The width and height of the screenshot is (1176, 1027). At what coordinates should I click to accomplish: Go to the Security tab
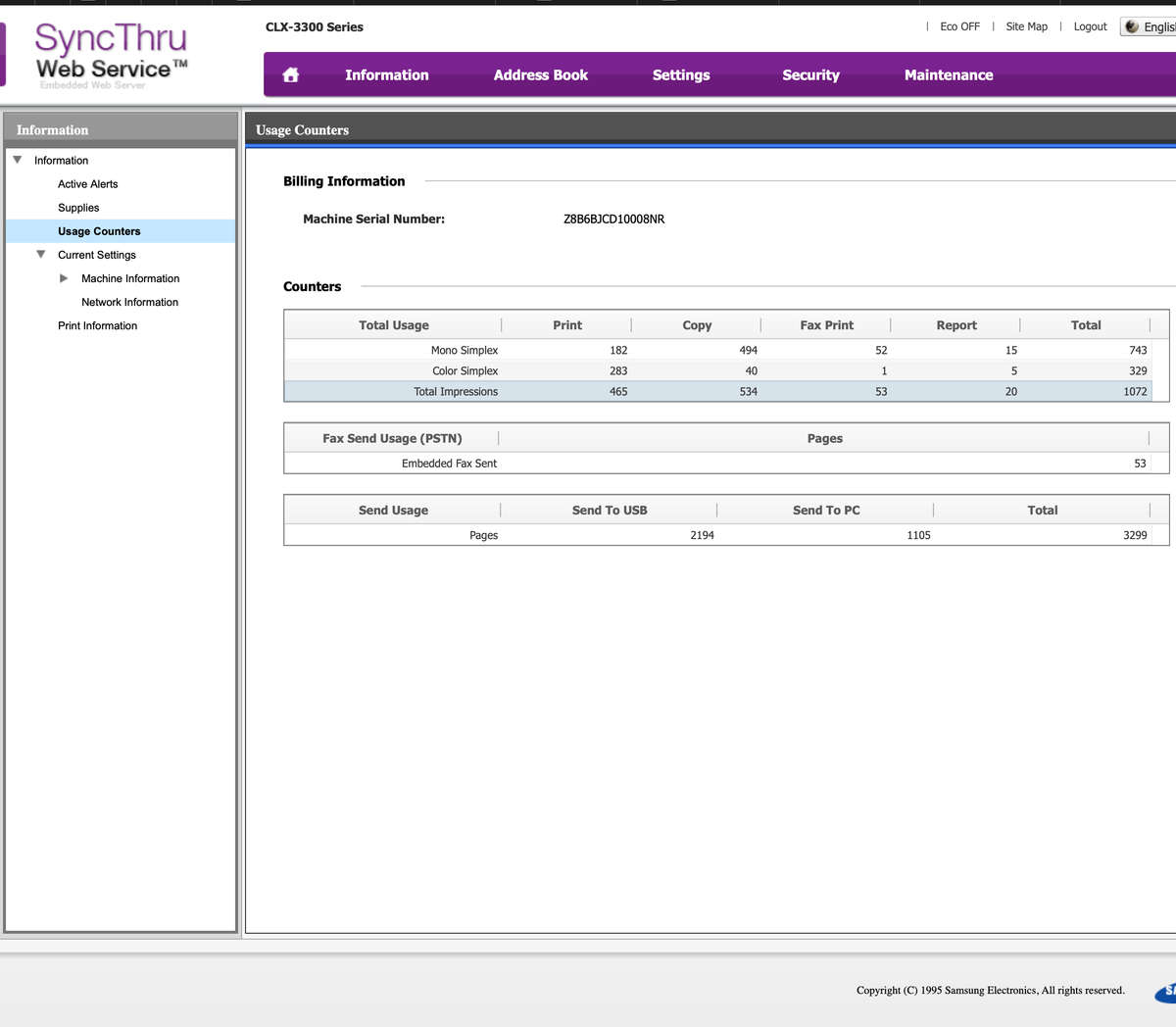[810, 75]
